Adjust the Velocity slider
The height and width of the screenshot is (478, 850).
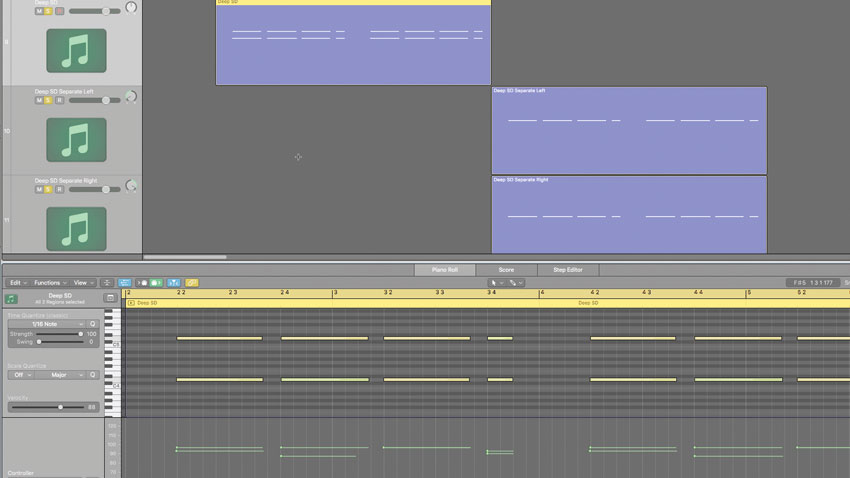pyautogui.click(x=48, y=406)
